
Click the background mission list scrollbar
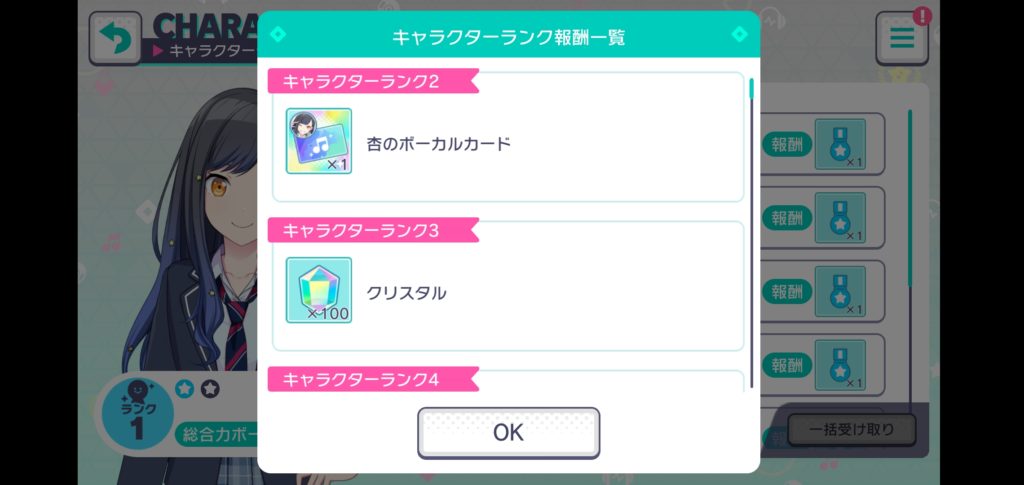point(910,261)
